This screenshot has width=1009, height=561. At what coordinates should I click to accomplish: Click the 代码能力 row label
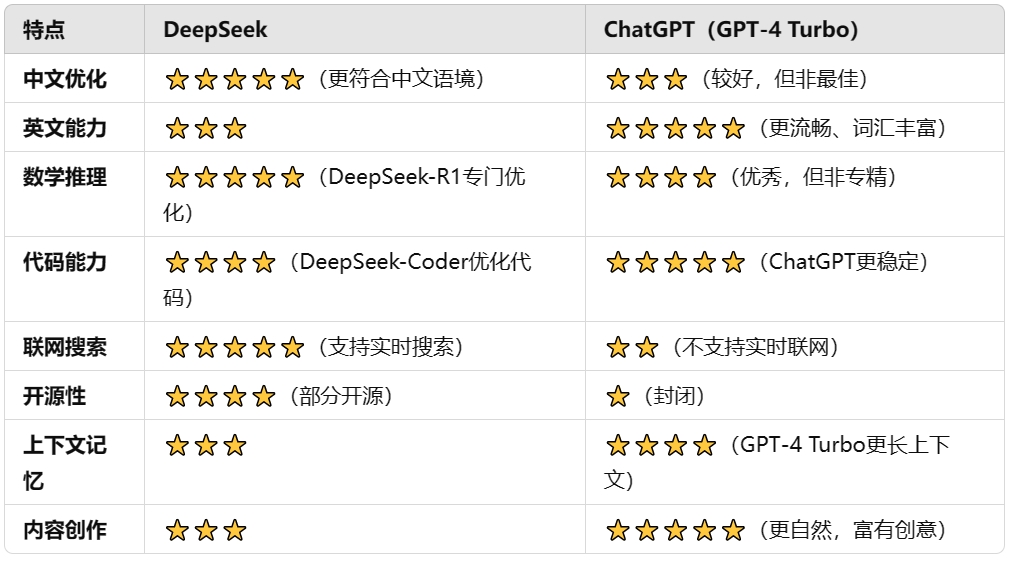(65, 262)
